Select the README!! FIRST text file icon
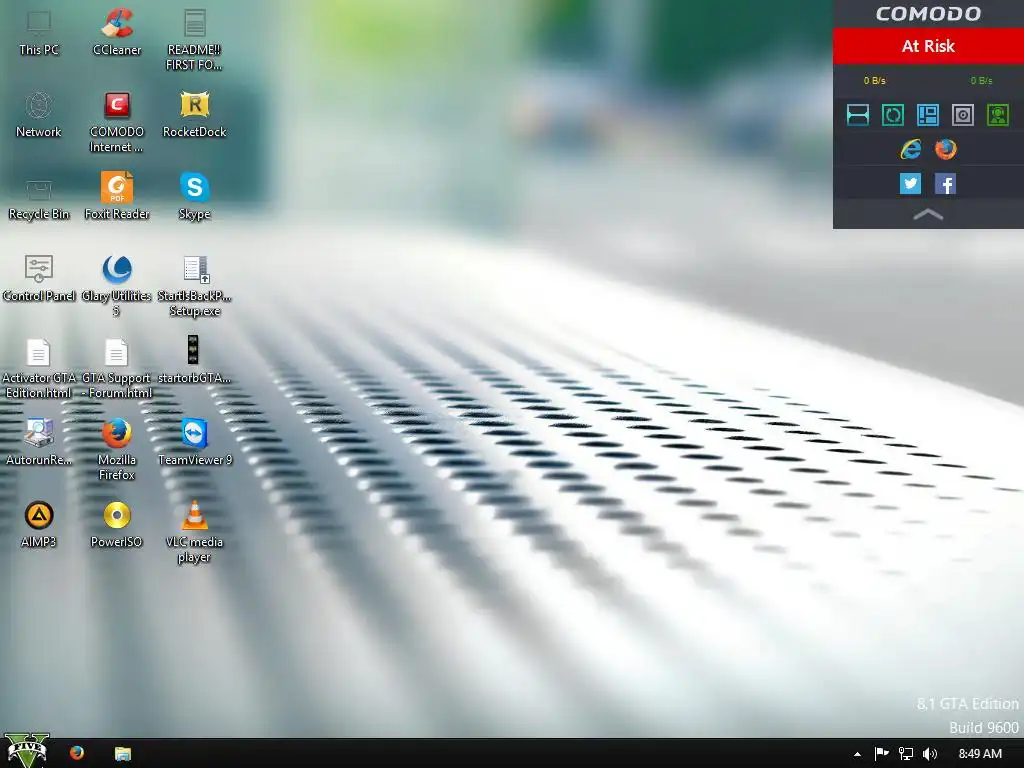This screenshot has height=768, width=1024. 194,39
